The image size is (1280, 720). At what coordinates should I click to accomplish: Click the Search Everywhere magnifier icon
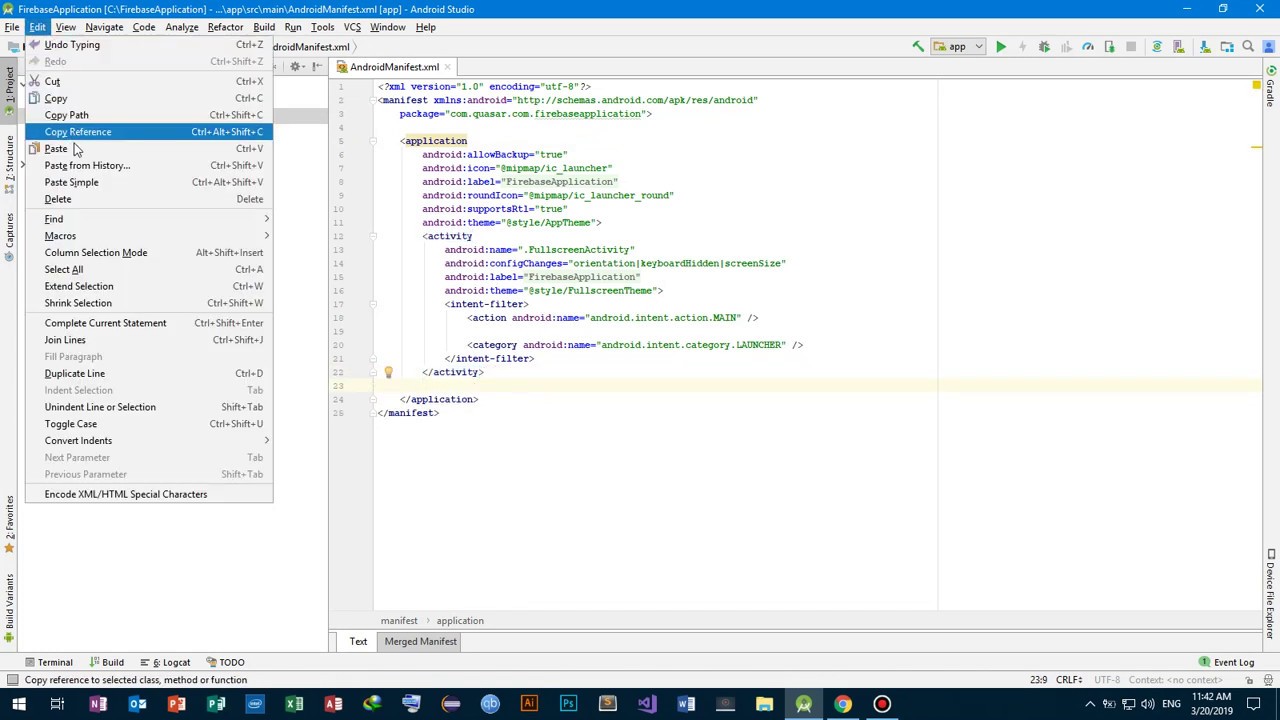point(1247,46)
